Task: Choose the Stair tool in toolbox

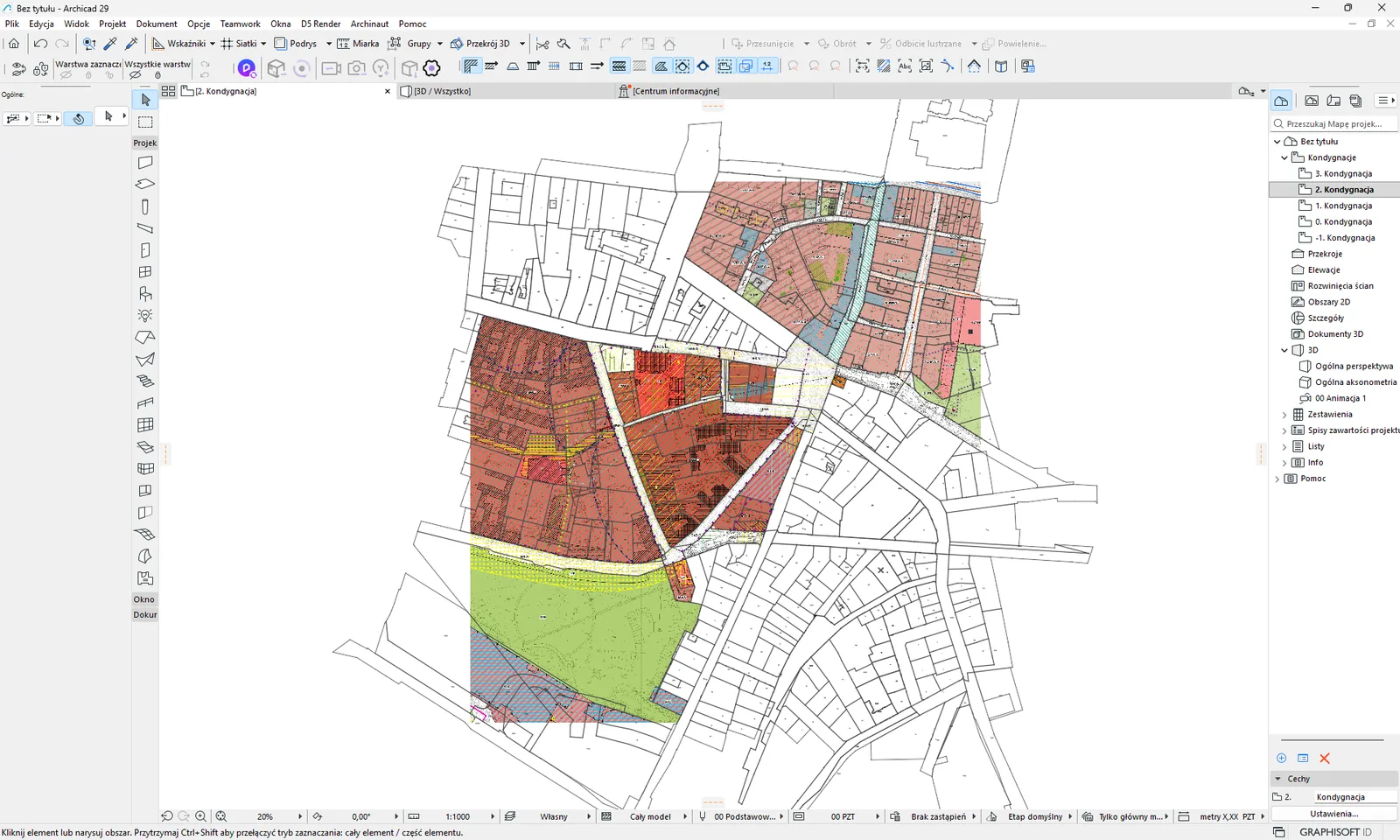Action: click(145, 381)
